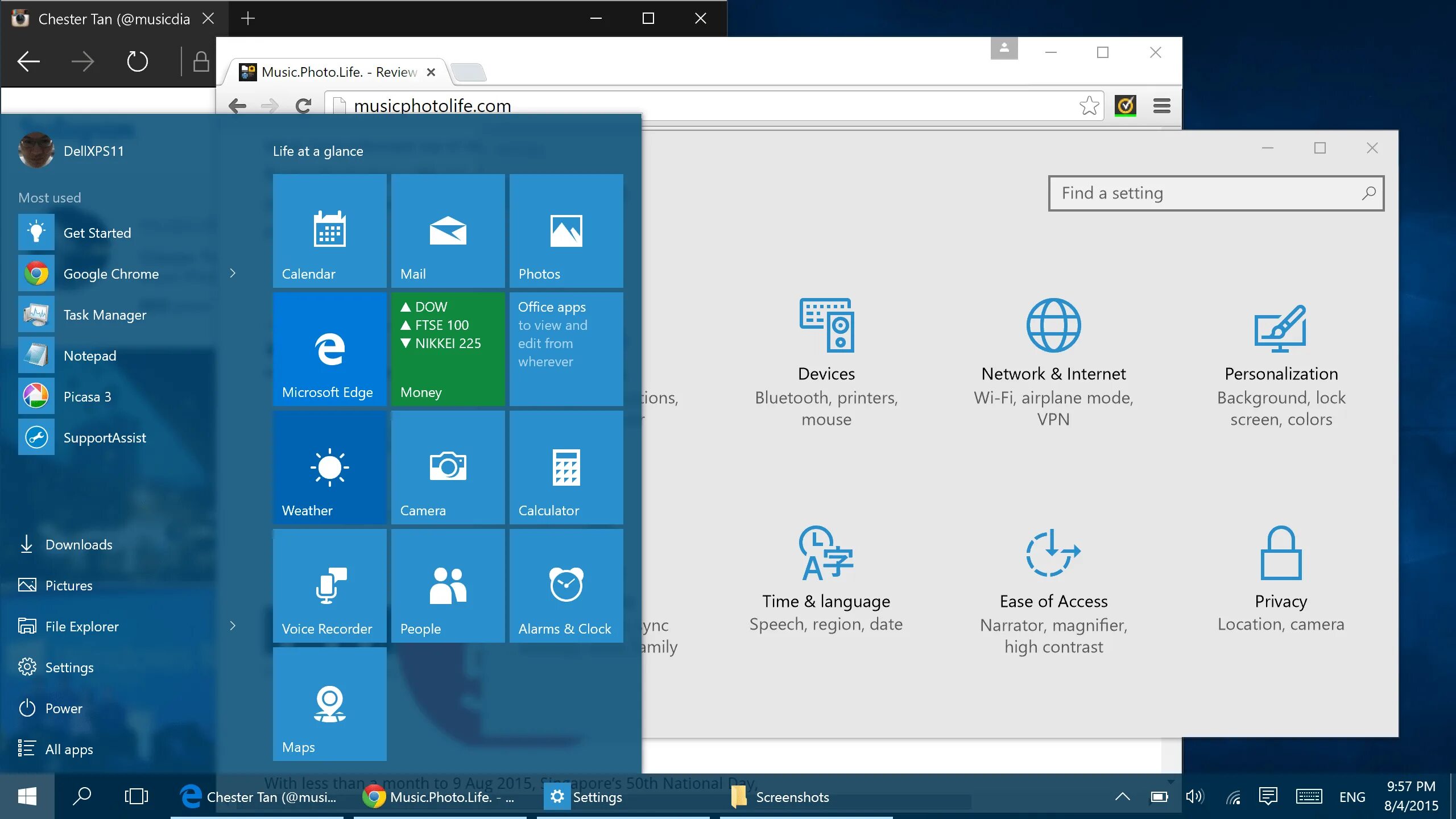Open the touch keyboard from tray
This screenshot has width=1456, height=819.
tap(1309, 796)
